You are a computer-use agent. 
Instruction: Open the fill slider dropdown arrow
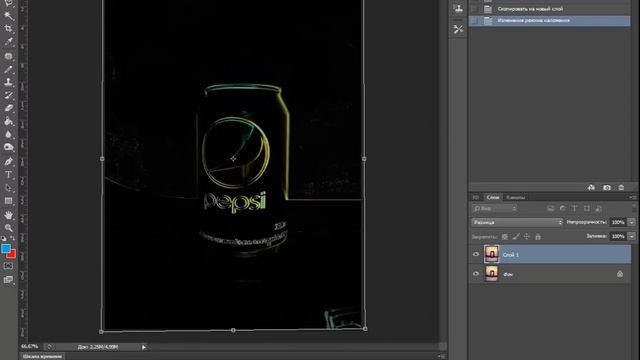point(631,236)
